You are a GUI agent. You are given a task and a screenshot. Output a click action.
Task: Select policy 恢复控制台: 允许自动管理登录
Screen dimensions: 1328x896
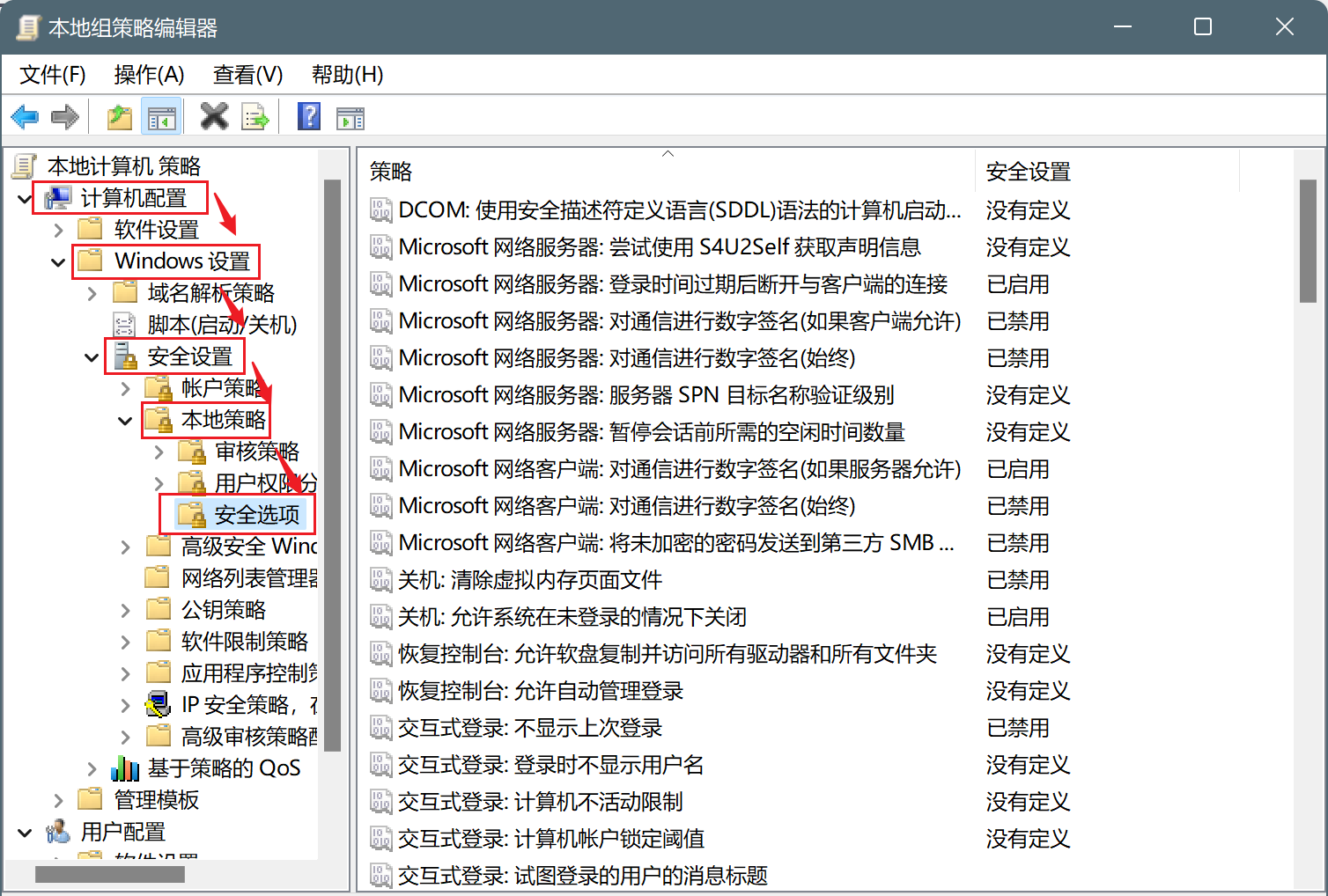coord(541,691)
